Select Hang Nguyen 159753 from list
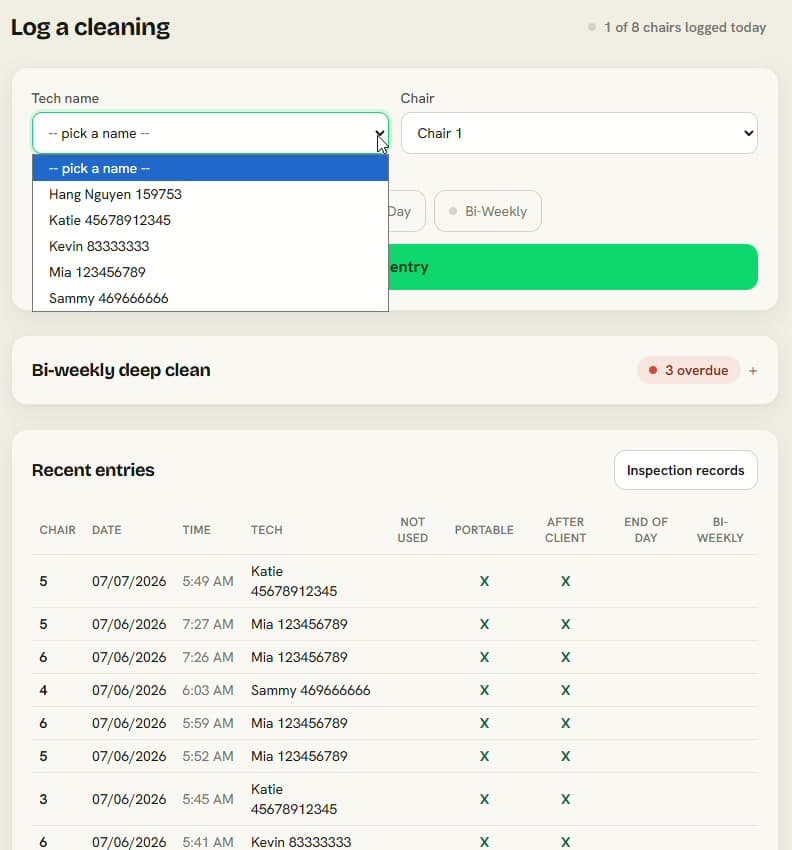This screenshot has height=850, width=792. 210,195
